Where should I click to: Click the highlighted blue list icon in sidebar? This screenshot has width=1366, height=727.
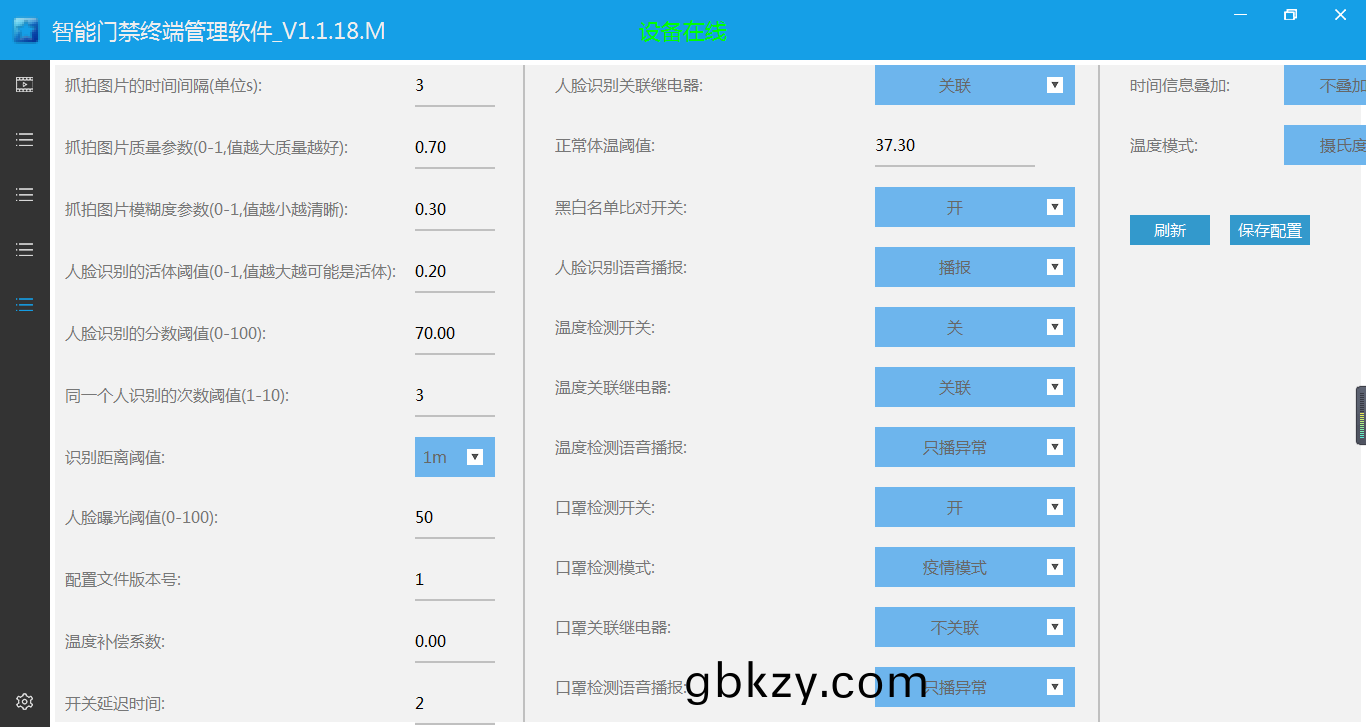coord(25,305)
